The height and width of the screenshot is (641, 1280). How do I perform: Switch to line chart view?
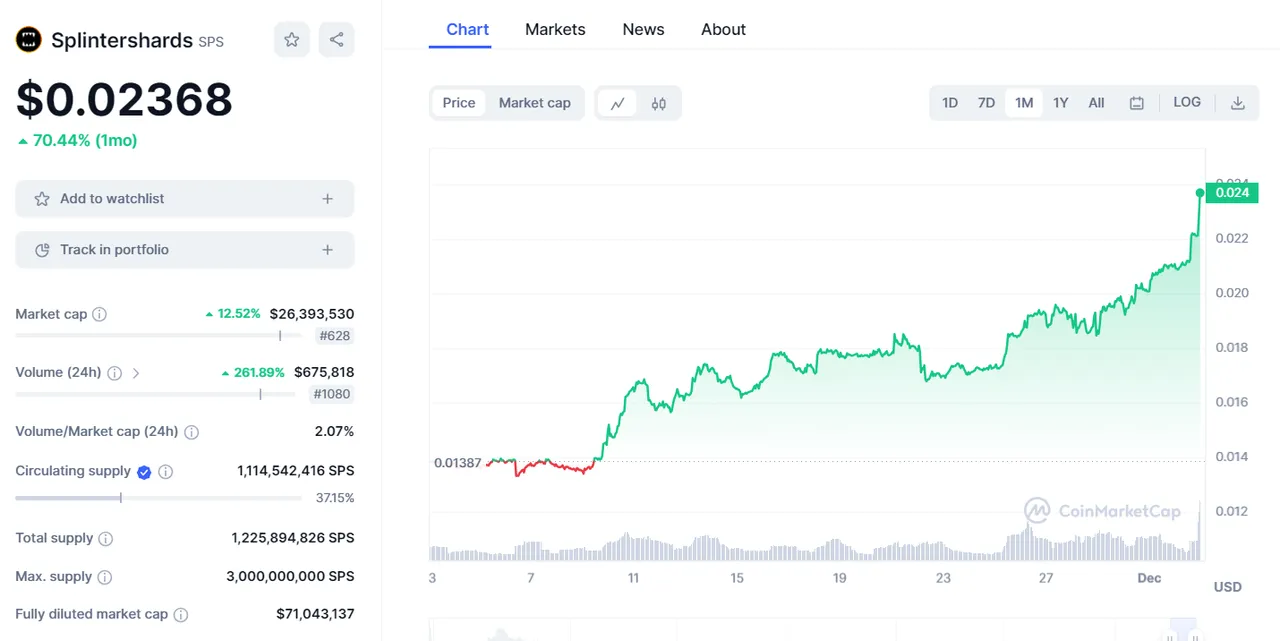(x=617, y=103)
